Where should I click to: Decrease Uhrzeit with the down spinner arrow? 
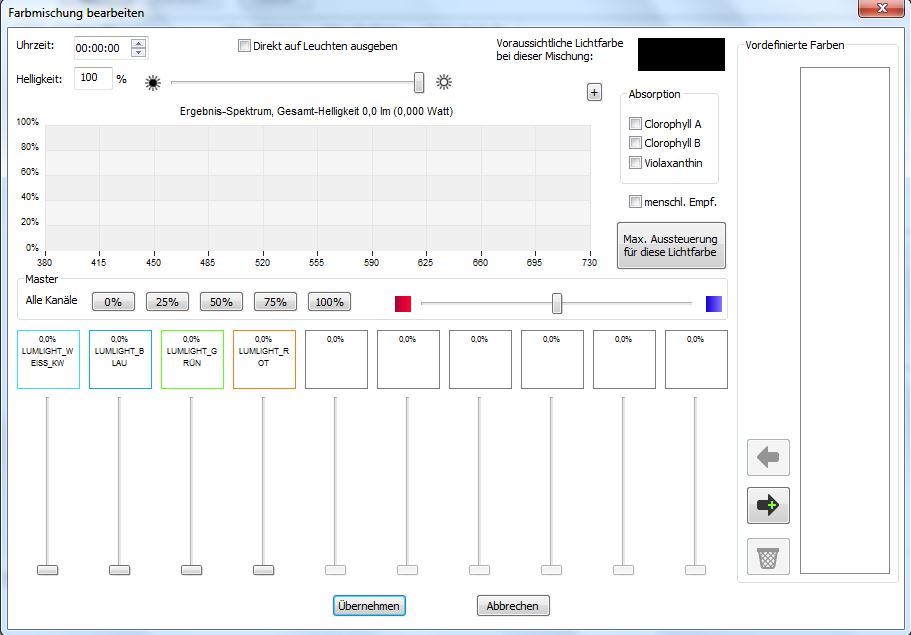tap(138, 52)
